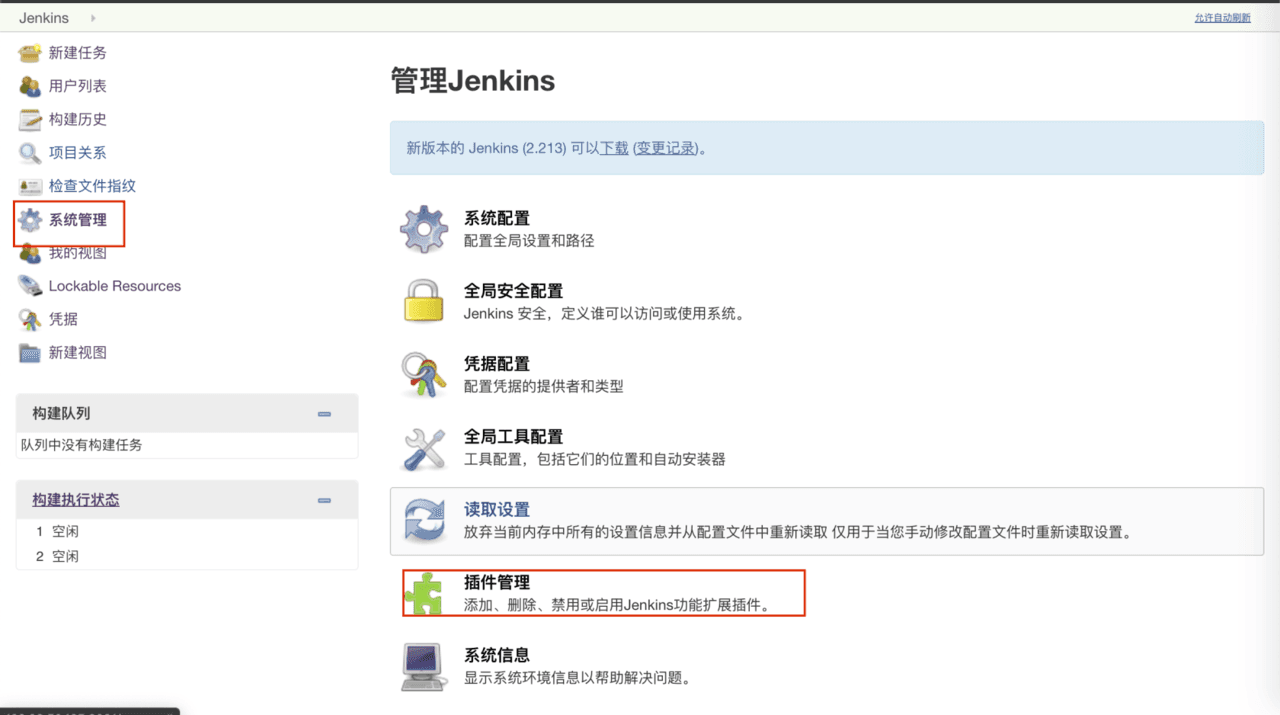Open the 新建视图 link label
The image size is (1280, 715).
(78, 352)
